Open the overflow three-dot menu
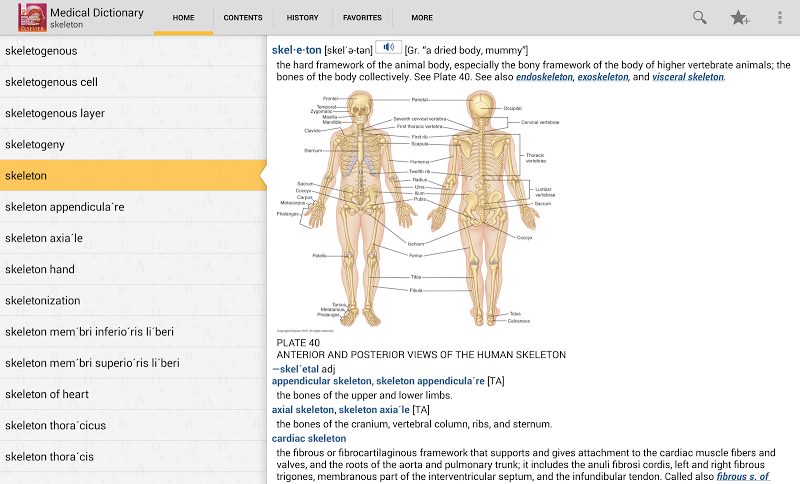The image size is (800, 484). pyautogui.click(x=780, y=17)
